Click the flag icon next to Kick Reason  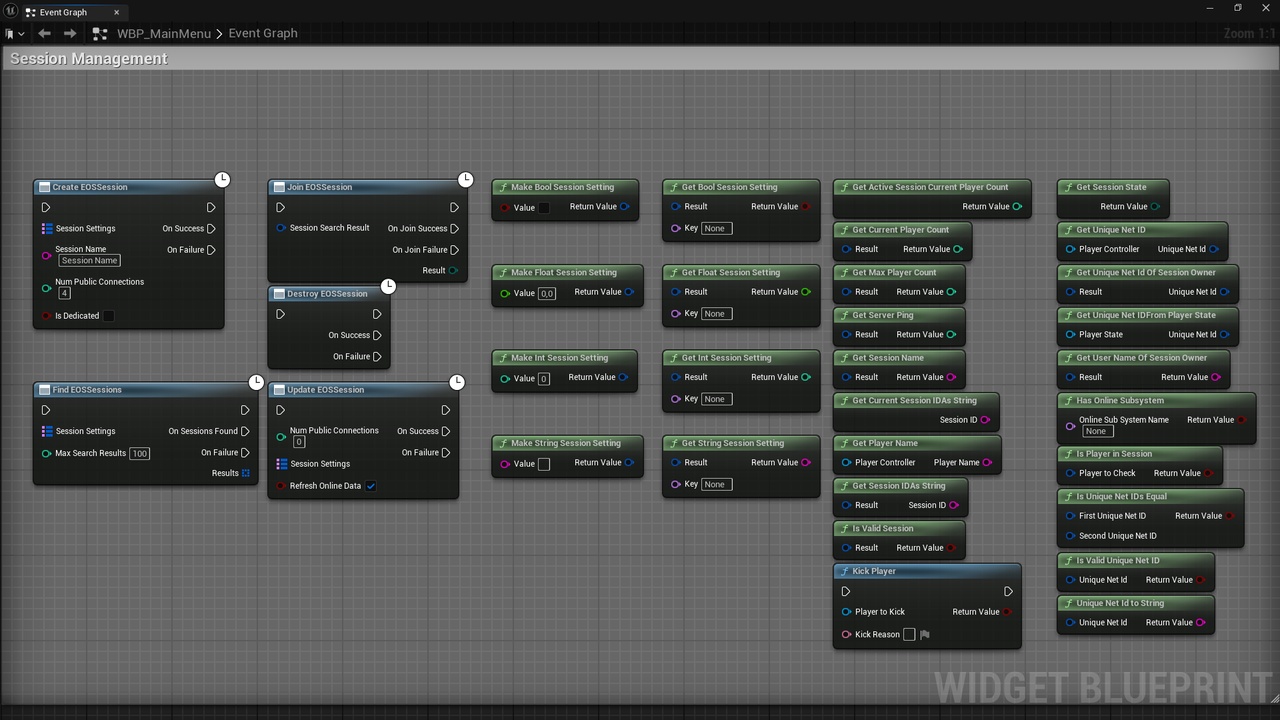pyautogui.click(x=925, y=634)
